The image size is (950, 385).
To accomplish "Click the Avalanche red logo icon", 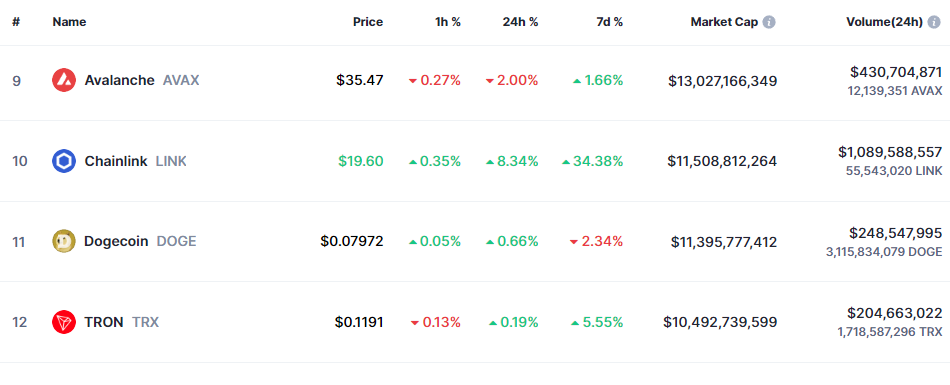I will (x=64, y=80).
